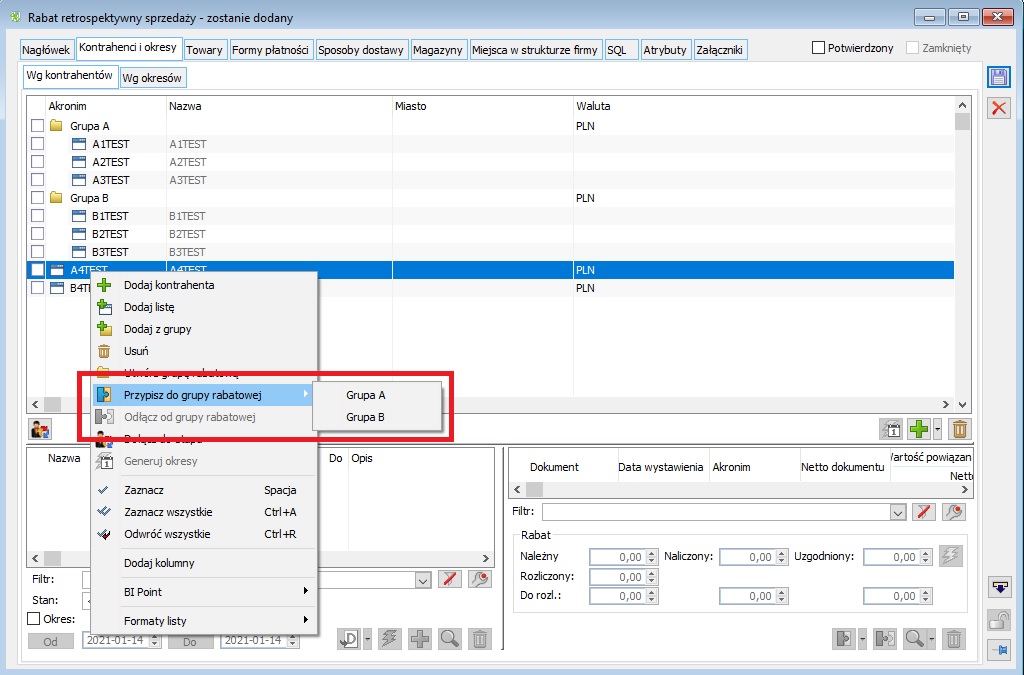Click the padlock icon in the right sidebar
This screenshot has width=1024, height=675.
999,619
